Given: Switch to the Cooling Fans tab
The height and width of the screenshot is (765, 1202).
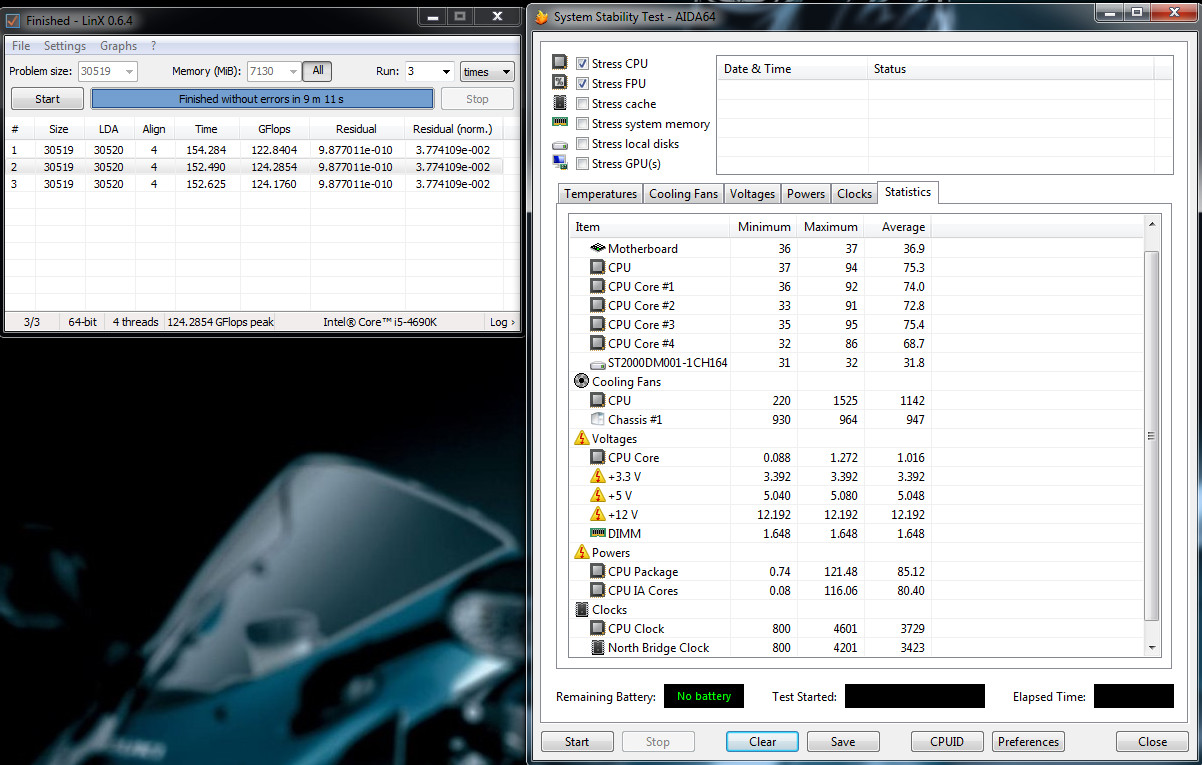Looking at the screenshot, I should [x=684, y=194].
